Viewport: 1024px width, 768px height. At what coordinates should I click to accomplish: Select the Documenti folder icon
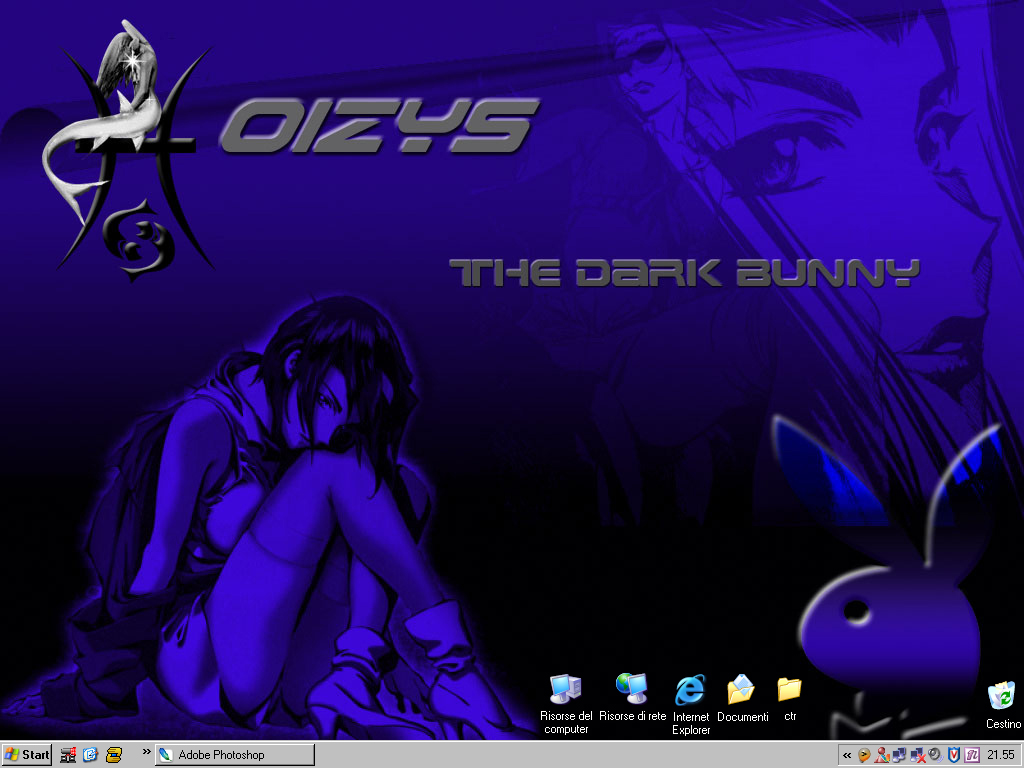741,690
